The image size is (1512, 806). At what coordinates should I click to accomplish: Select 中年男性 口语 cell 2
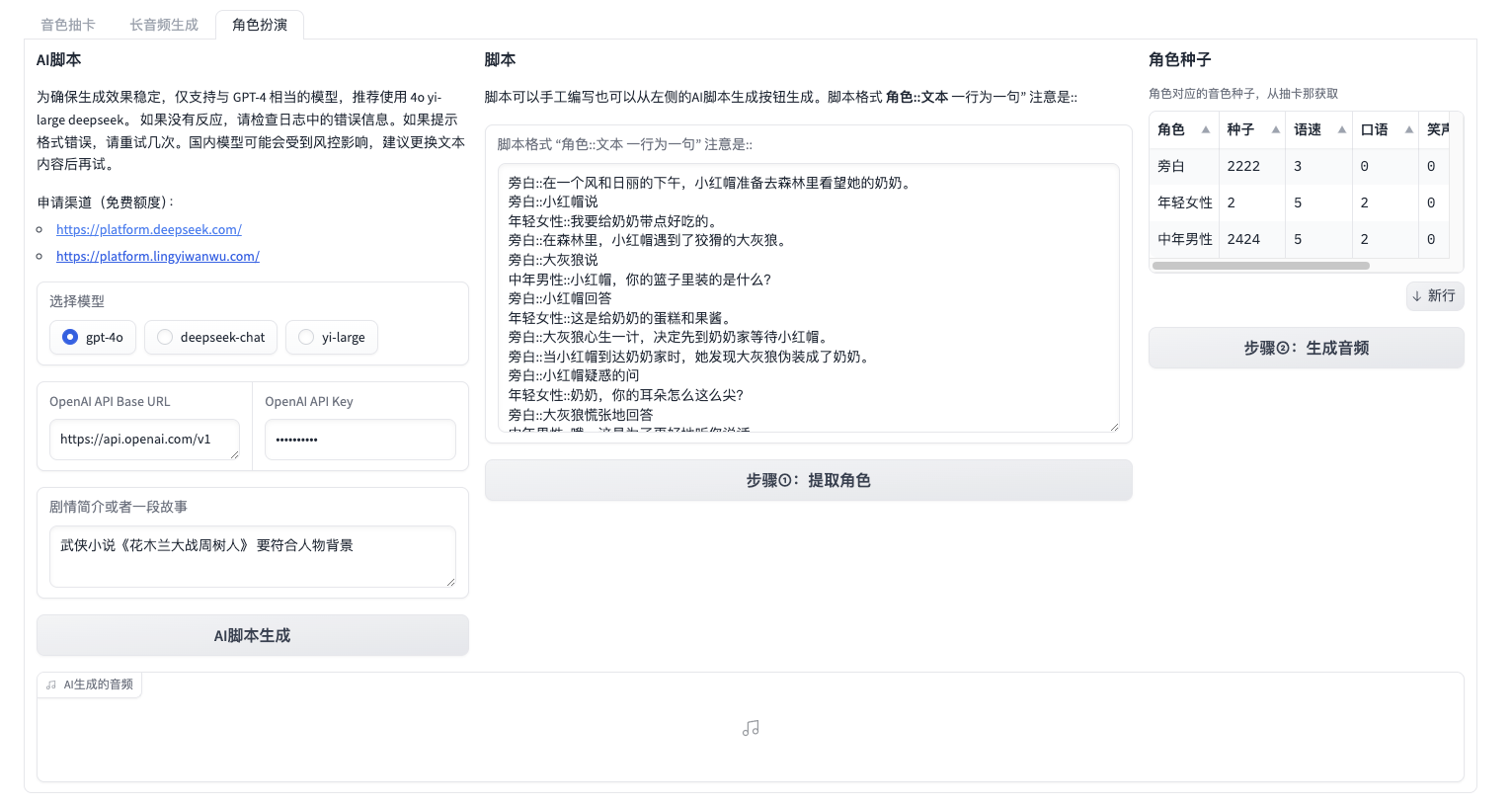pyautogui.click(x=1386, y=239)
